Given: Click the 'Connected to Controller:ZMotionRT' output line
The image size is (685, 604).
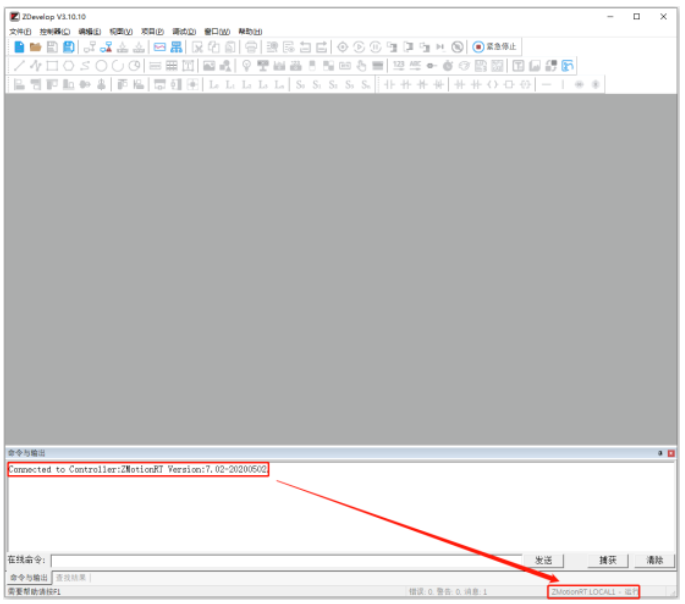Looking at the screenshot, I should (138, 469).
